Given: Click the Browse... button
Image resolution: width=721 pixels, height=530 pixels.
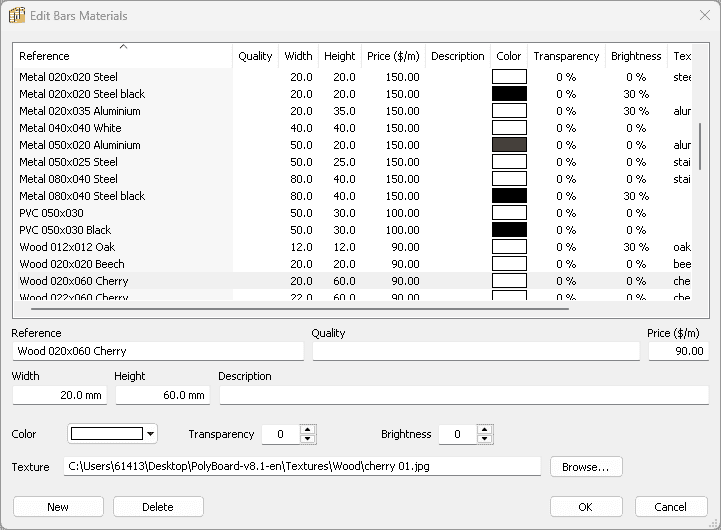Looking at the screenshot, I should coord(586,467).
